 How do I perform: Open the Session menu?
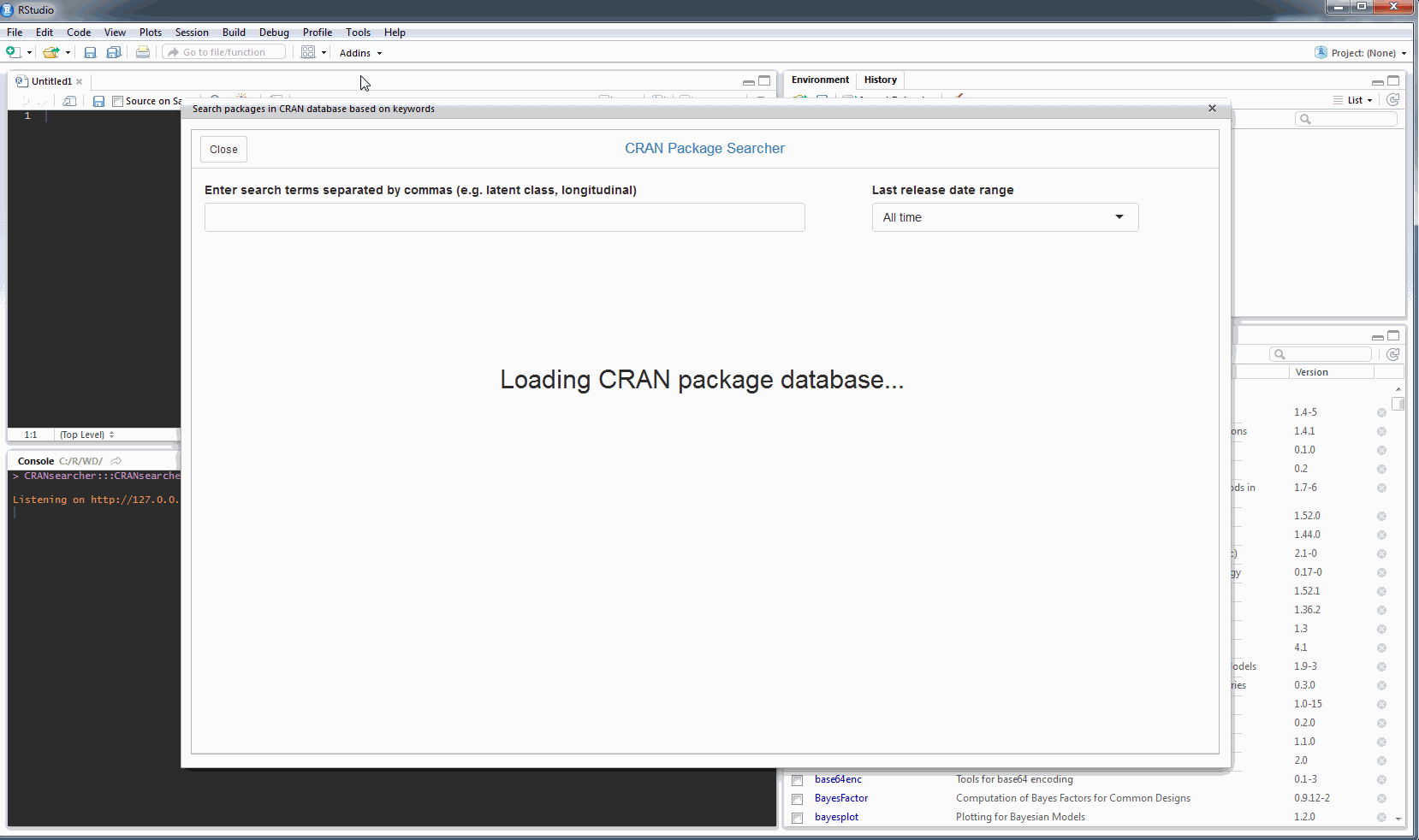tap(192, 33)
